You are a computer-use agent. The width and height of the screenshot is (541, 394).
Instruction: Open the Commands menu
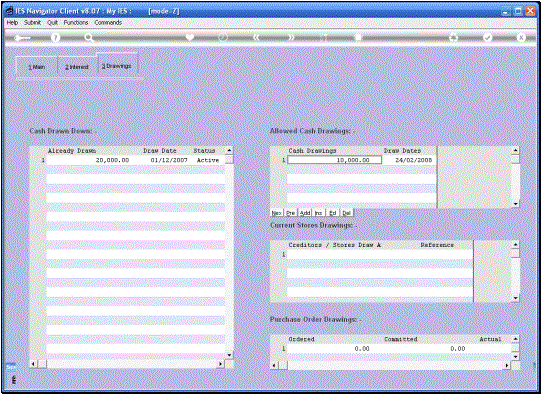(108, 22)
